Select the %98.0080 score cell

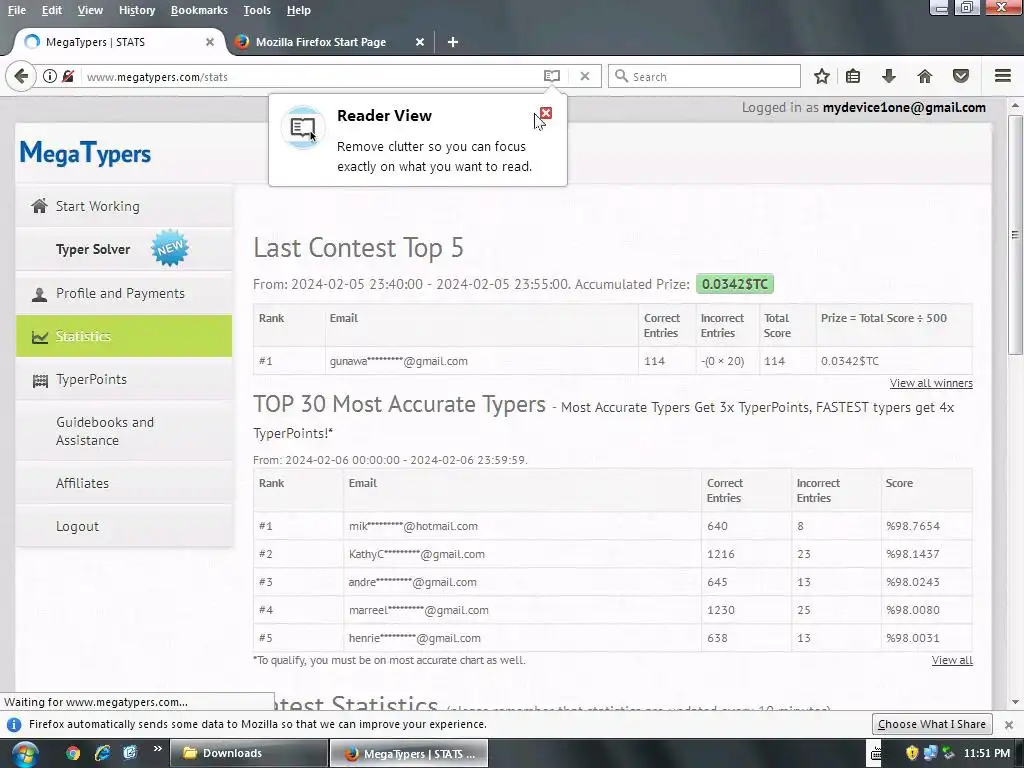pos(926,610)
